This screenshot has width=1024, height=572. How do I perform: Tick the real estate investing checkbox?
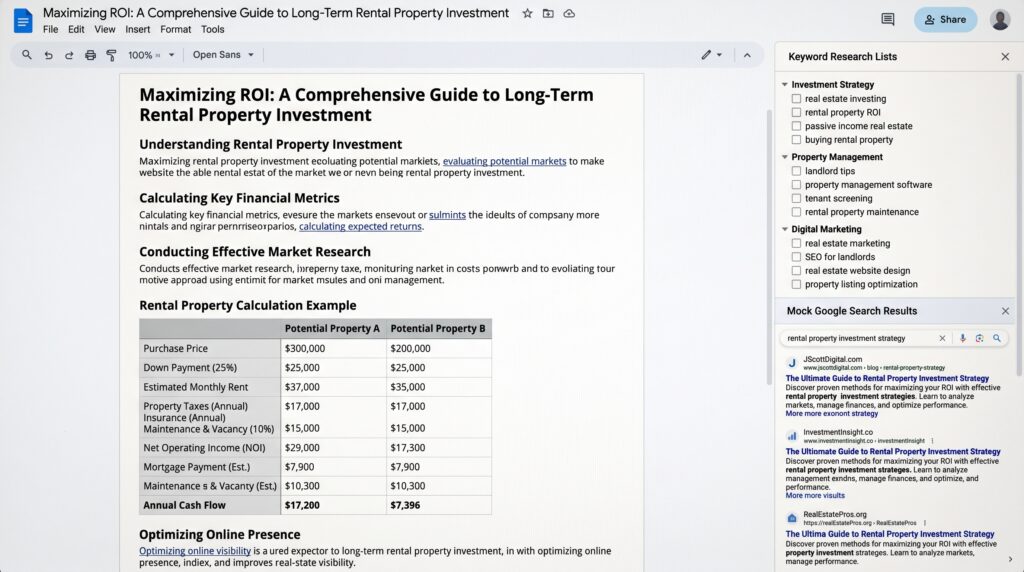tap(796, 99)
